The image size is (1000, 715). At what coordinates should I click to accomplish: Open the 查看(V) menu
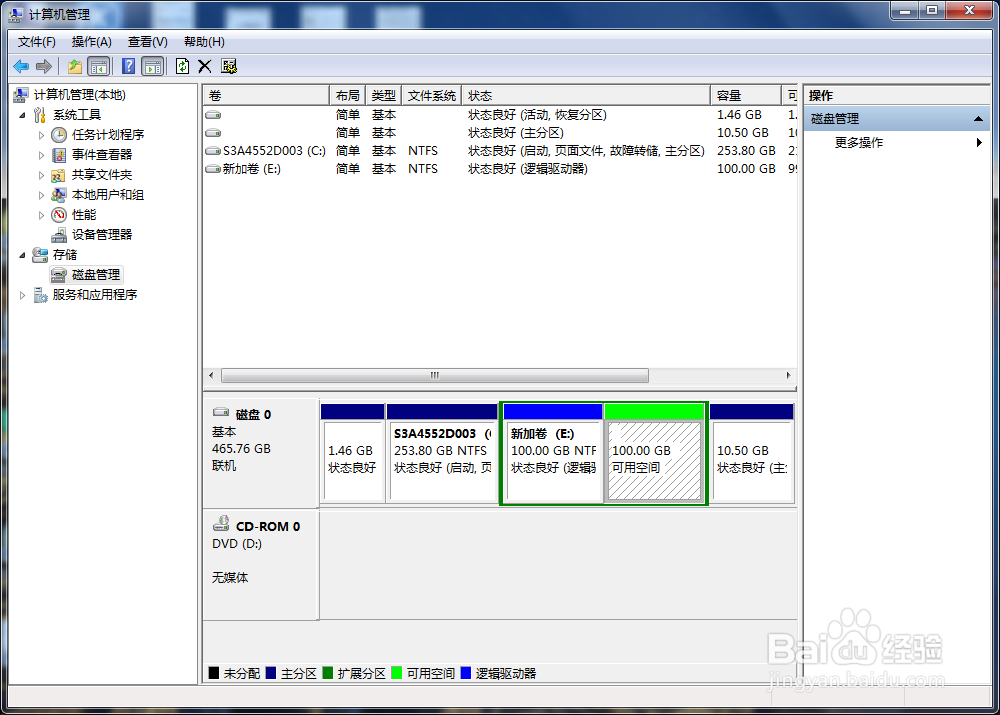tap(147, 42)
